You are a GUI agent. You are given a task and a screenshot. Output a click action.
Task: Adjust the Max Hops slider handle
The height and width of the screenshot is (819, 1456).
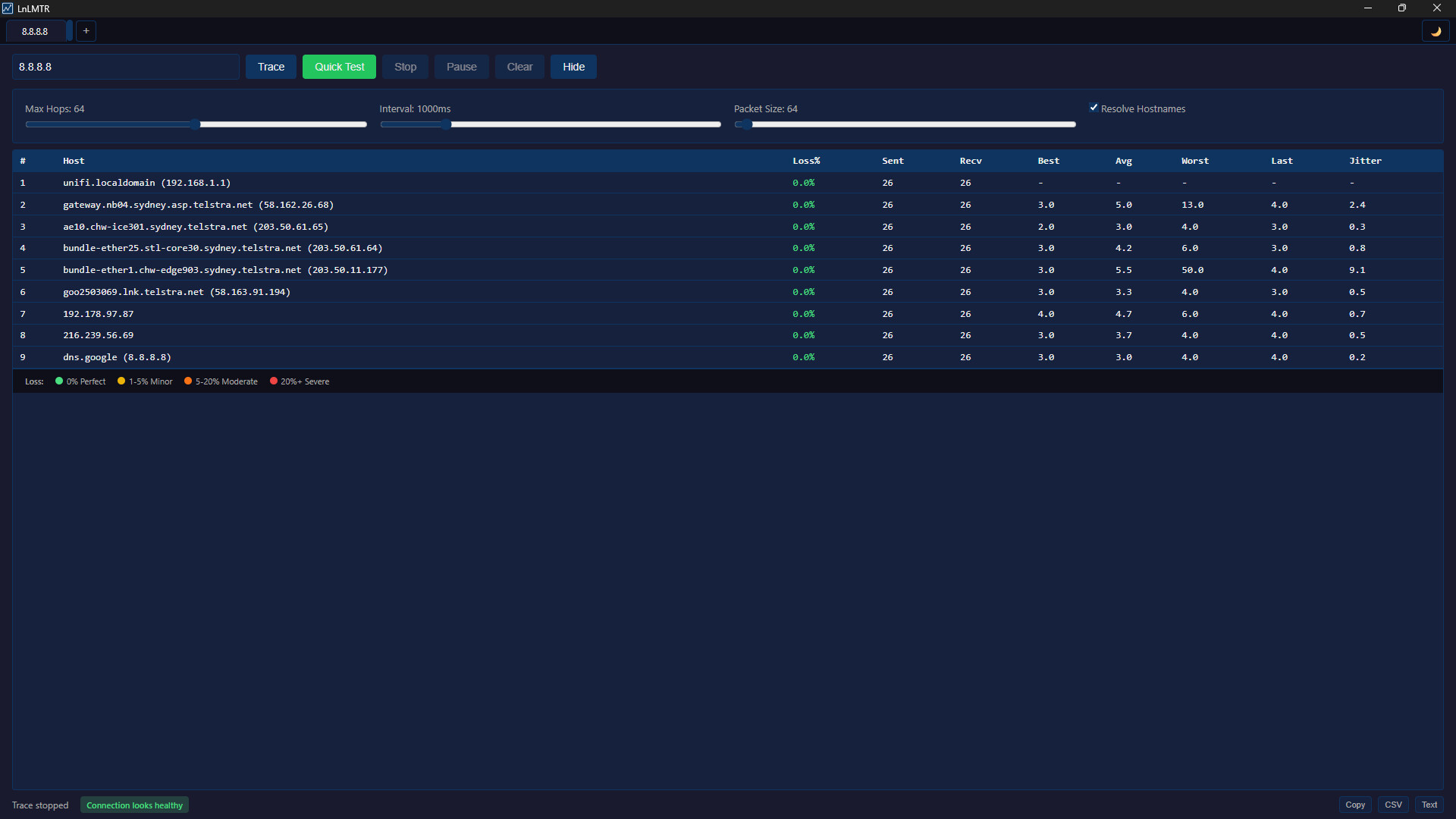[196, 124]
